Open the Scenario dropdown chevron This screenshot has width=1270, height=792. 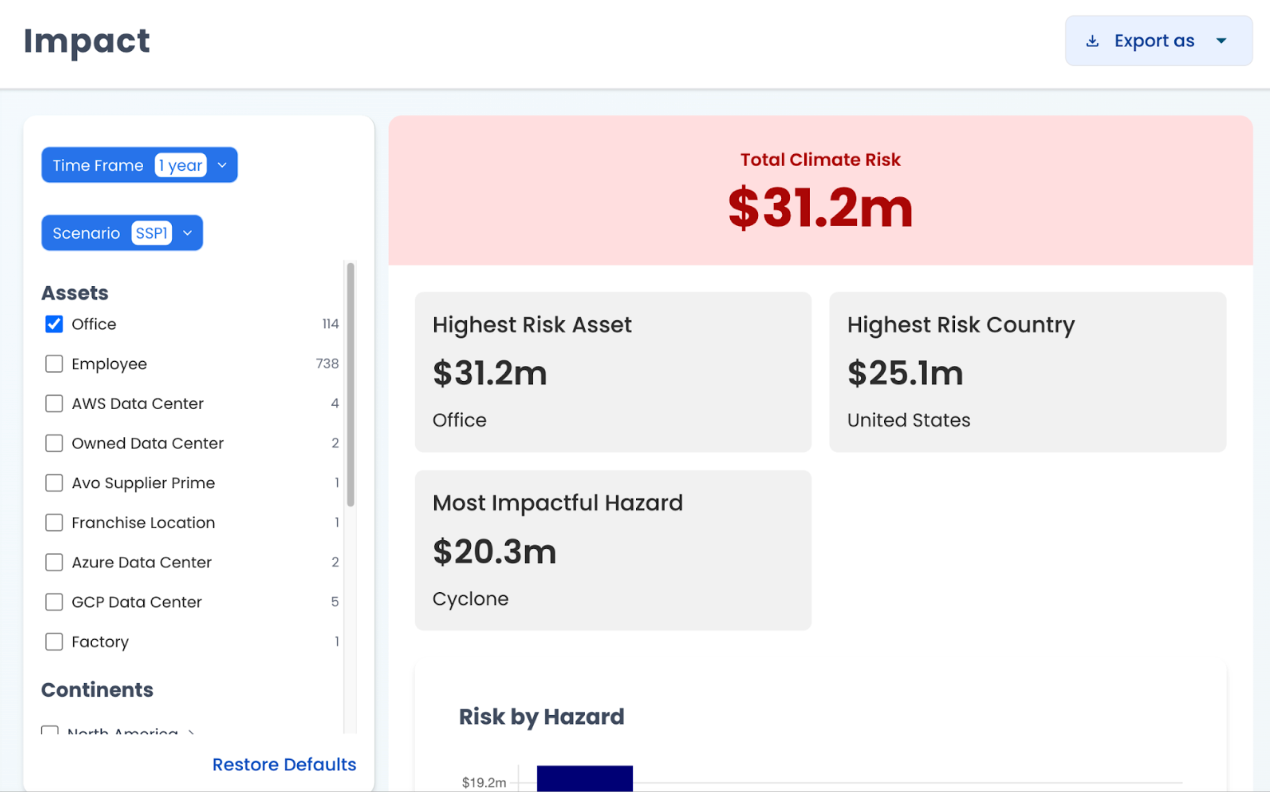187,233
